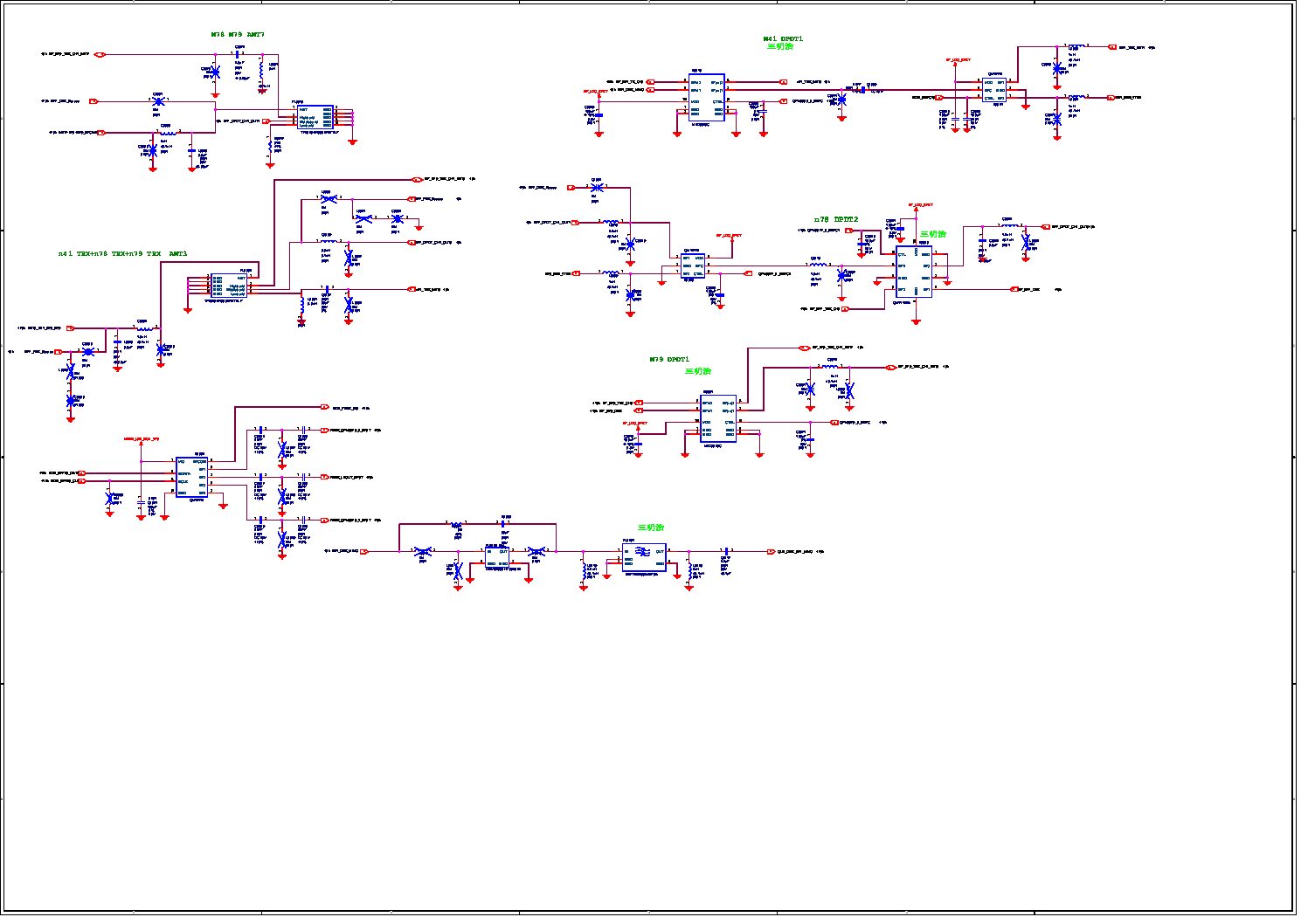Screen dimensions: 1308x924
Task: Click the N78 N79 ANT7 section title
Action: coord(237,35)
